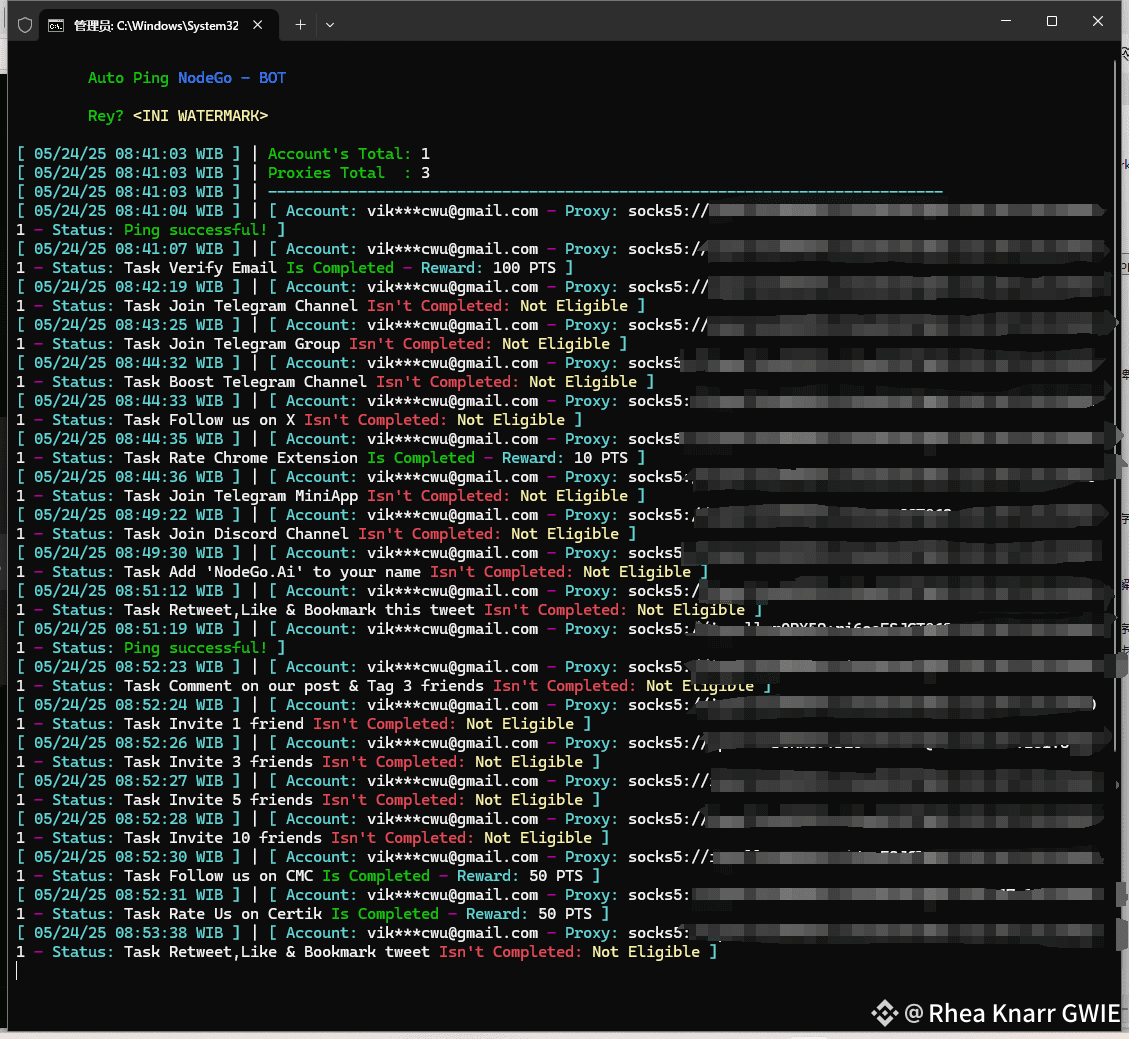The image size is (1129, 1039).
Task: Click the 'Retweet,Like & Bookmark this tweet' line
Action: (x=390, y=611)
